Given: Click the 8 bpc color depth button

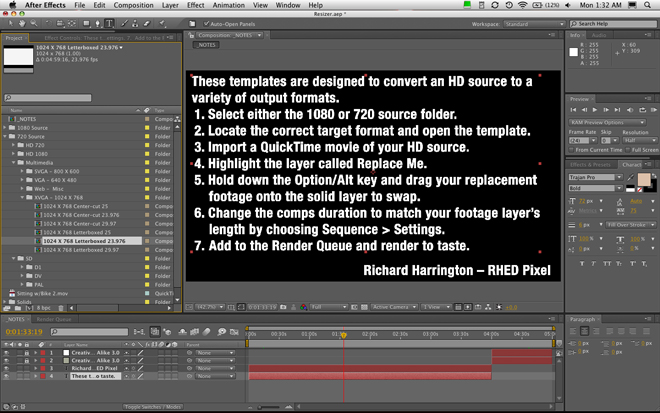Looking at the screenshot, I should [x=44, y=308].
